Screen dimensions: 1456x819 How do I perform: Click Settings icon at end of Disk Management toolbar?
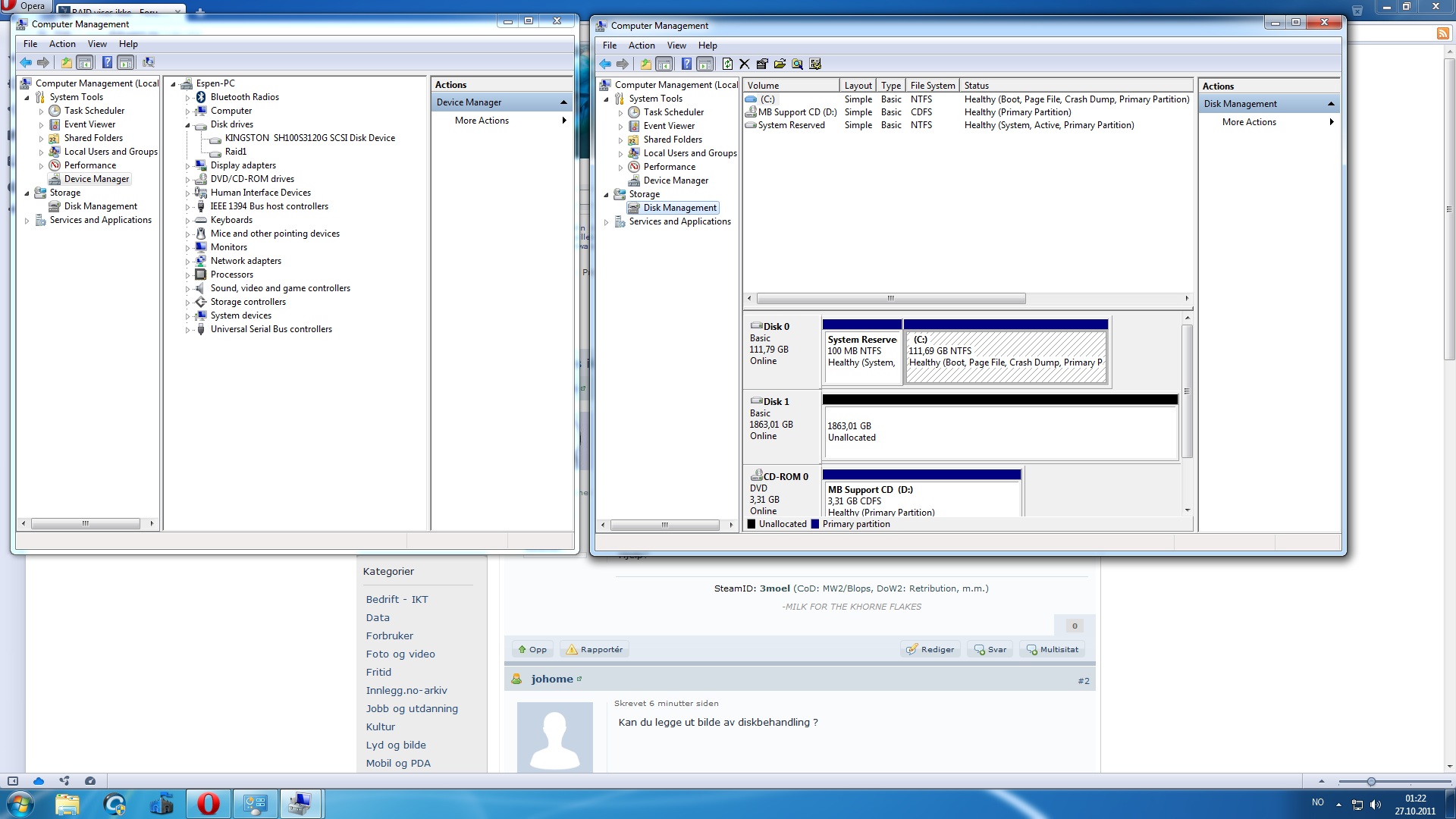click(815, 64)
